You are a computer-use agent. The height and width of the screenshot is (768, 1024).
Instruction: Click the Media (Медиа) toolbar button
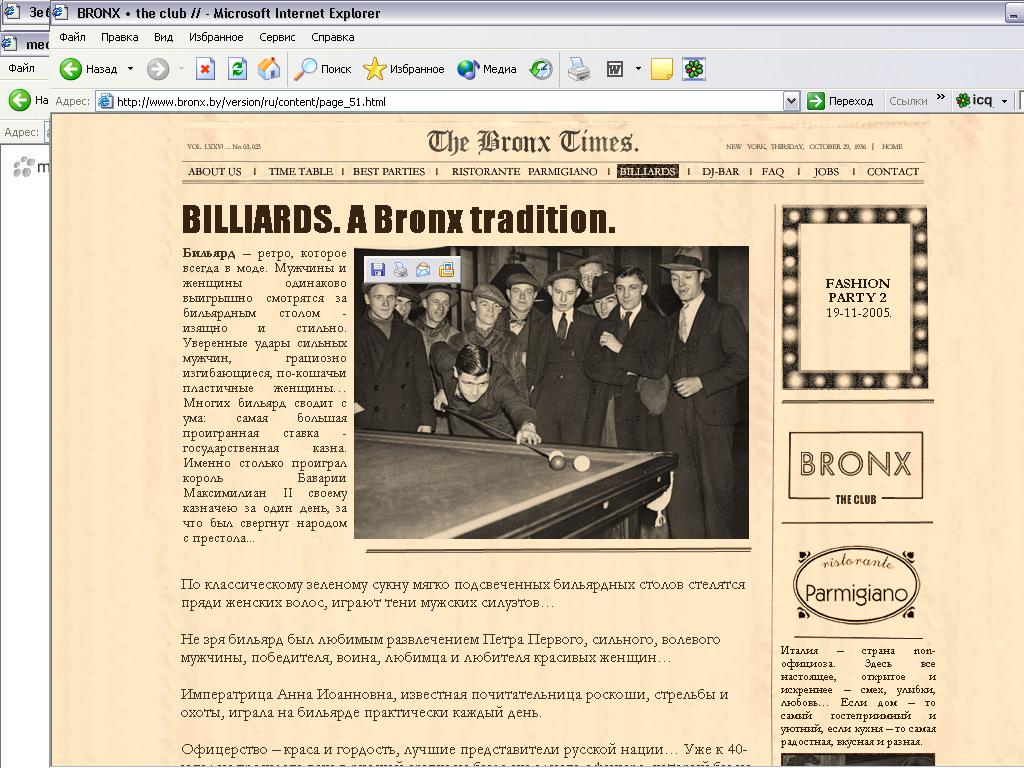(487, 69)
